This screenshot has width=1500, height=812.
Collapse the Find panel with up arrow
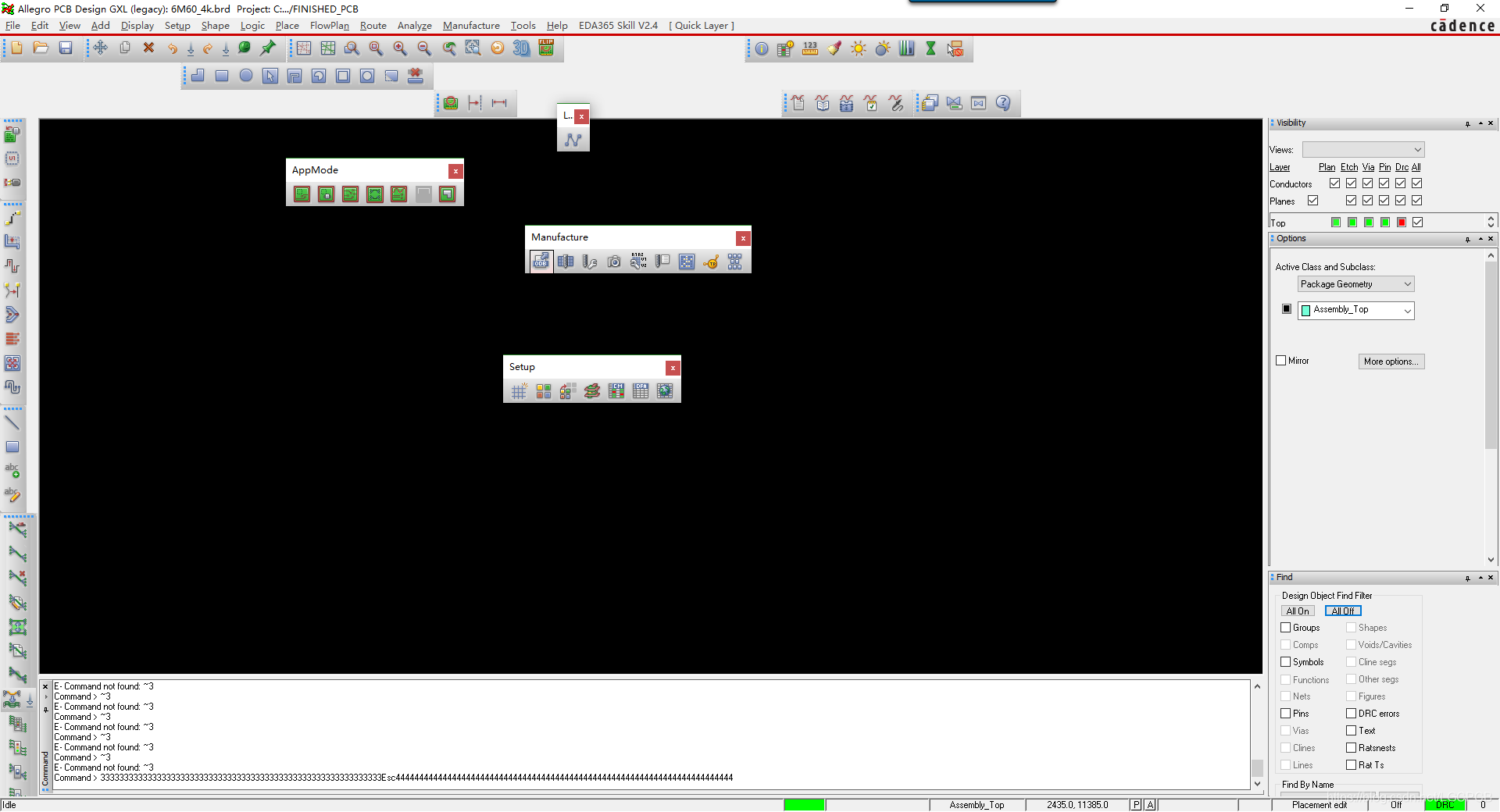(1480, 578)
